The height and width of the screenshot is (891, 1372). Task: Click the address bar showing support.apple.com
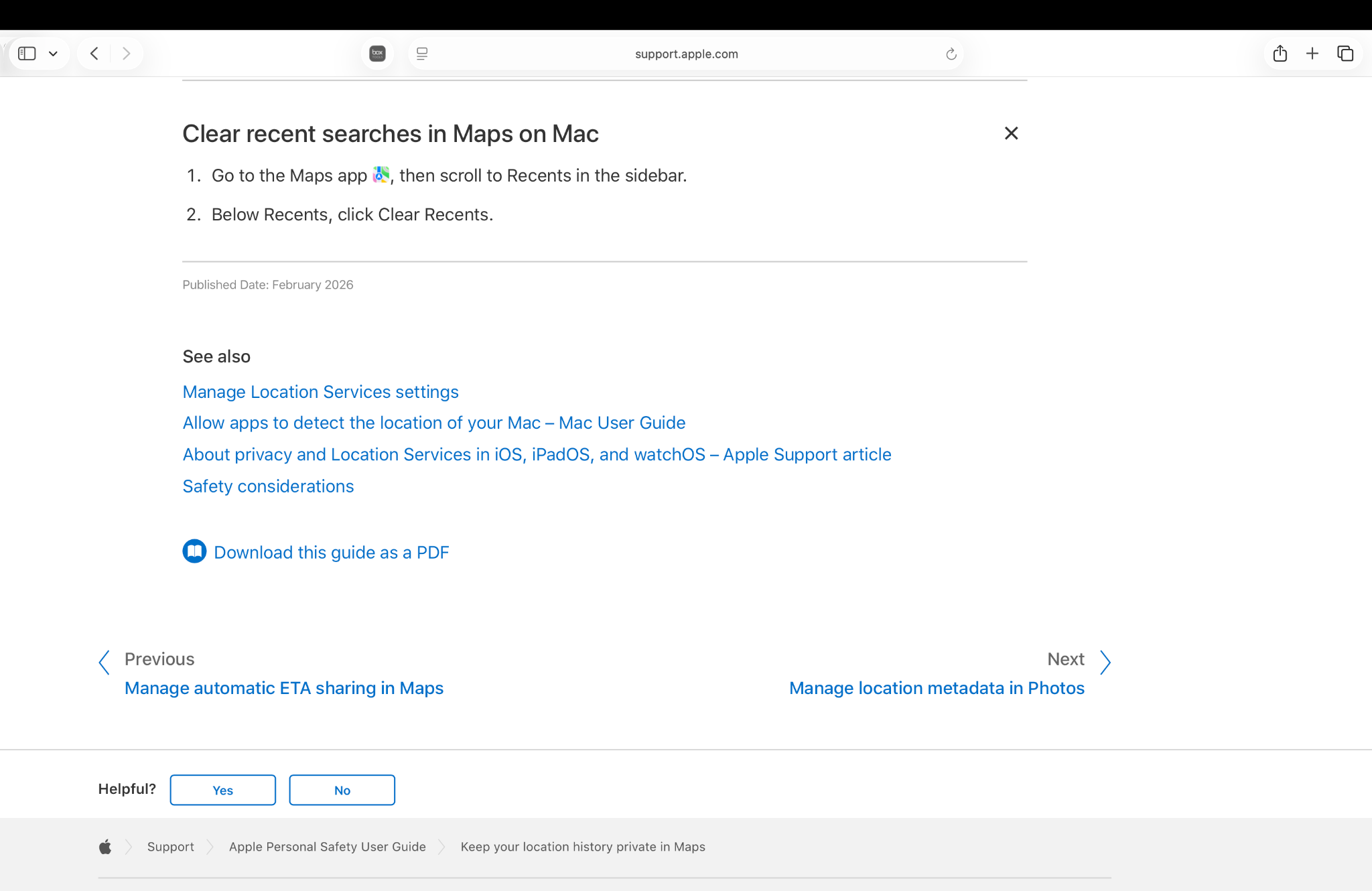pyautogui.click(x=686, y=54)
